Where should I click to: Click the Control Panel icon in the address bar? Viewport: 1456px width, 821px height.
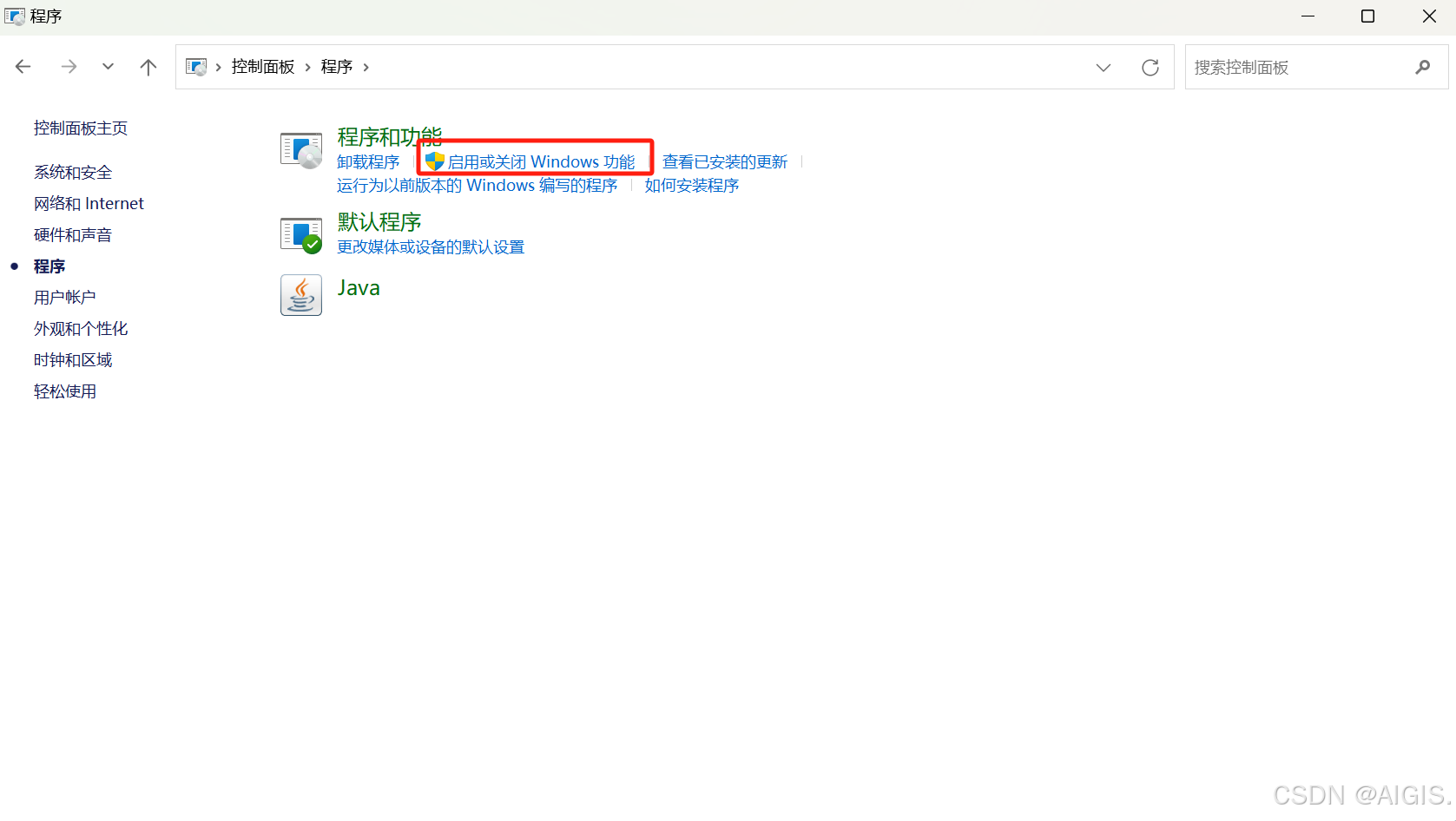point(197,67)
